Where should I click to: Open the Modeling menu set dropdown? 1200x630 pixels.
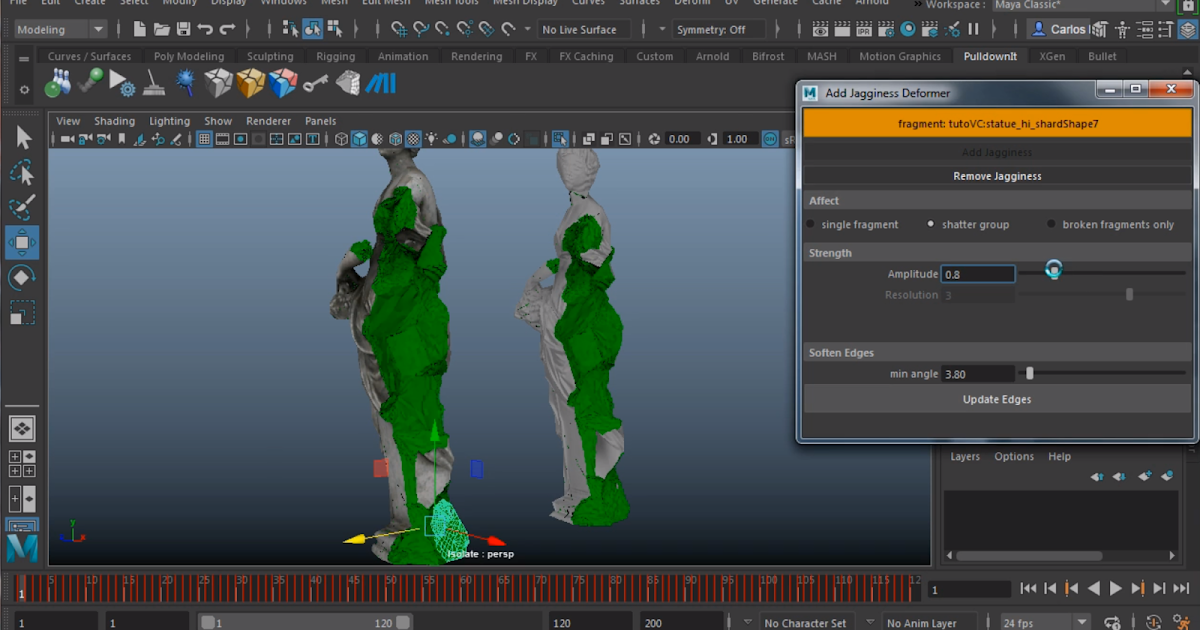(x=60, y=29)
